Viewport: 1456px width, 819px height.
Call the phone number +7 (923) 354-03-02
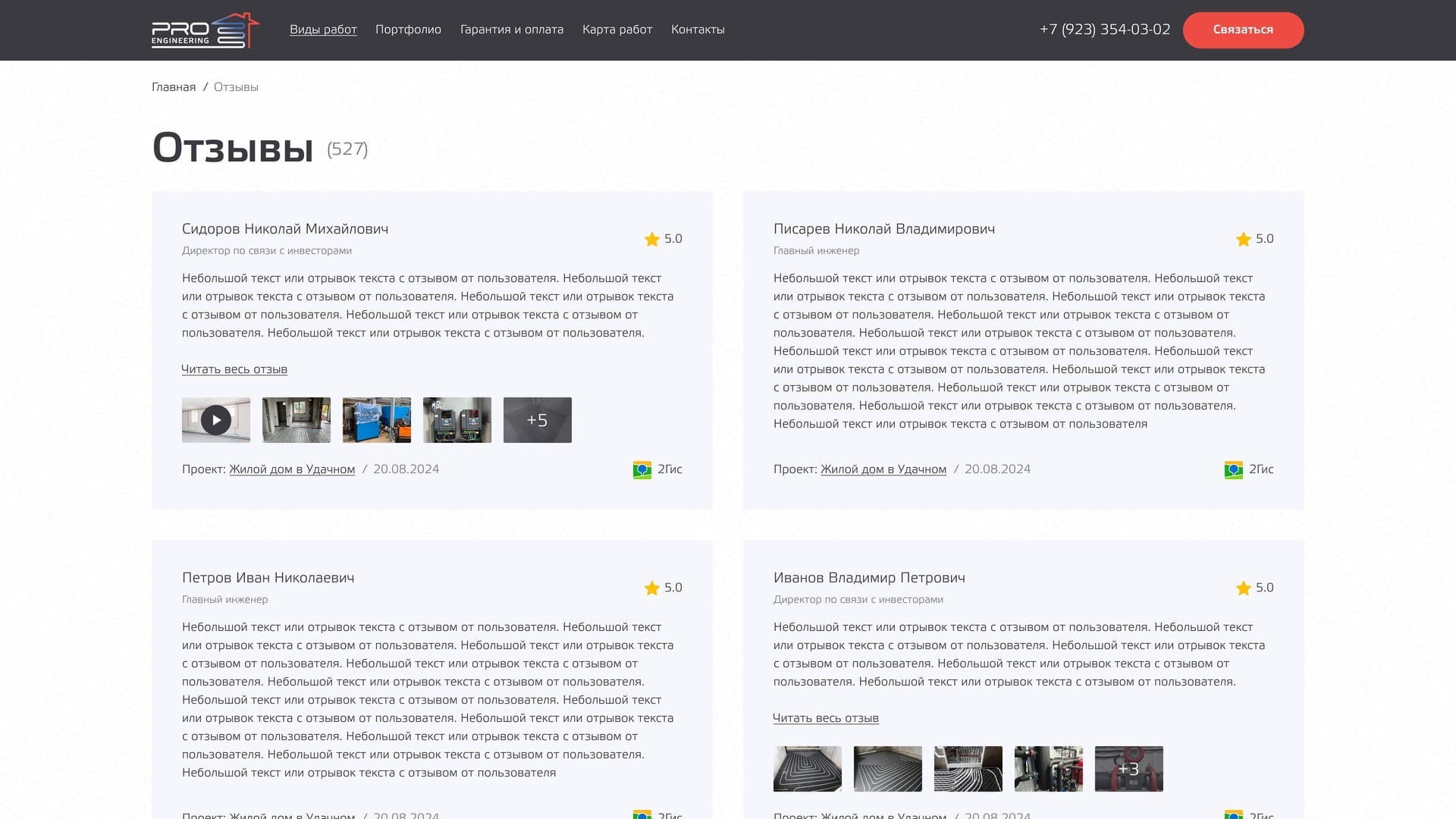pyautogui.click(x=1105, y=30)
